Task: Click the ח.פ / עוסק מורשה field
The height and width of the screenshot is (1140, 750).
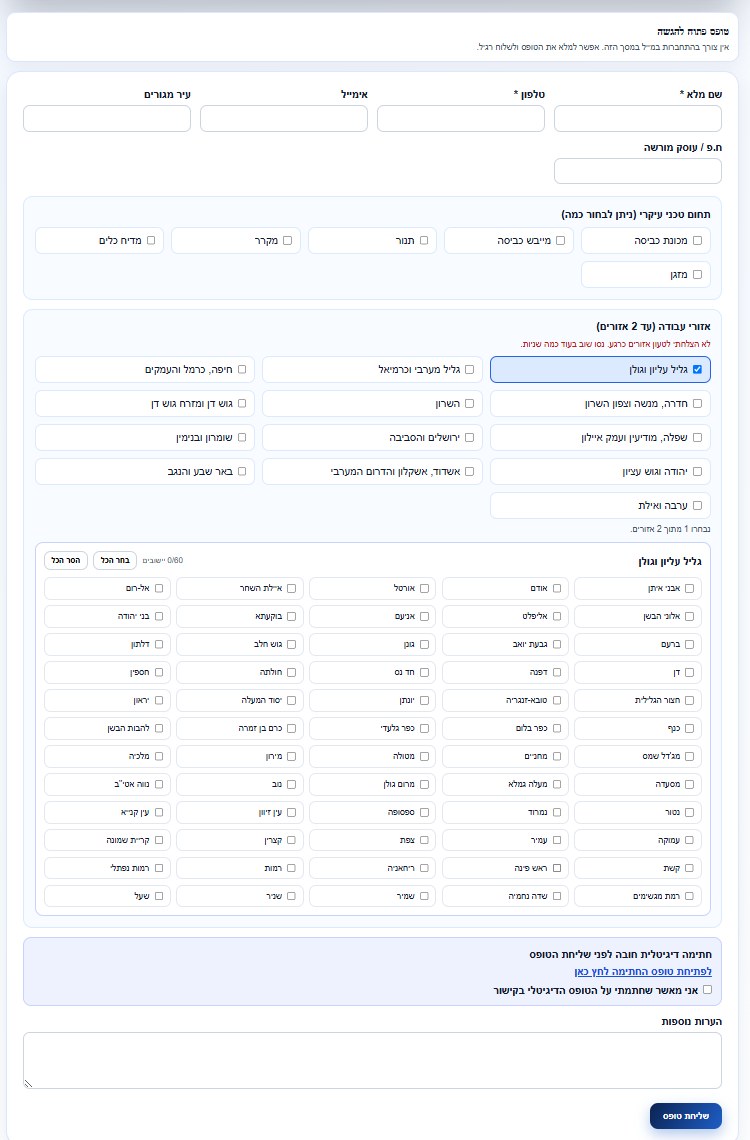Action: 637,171
